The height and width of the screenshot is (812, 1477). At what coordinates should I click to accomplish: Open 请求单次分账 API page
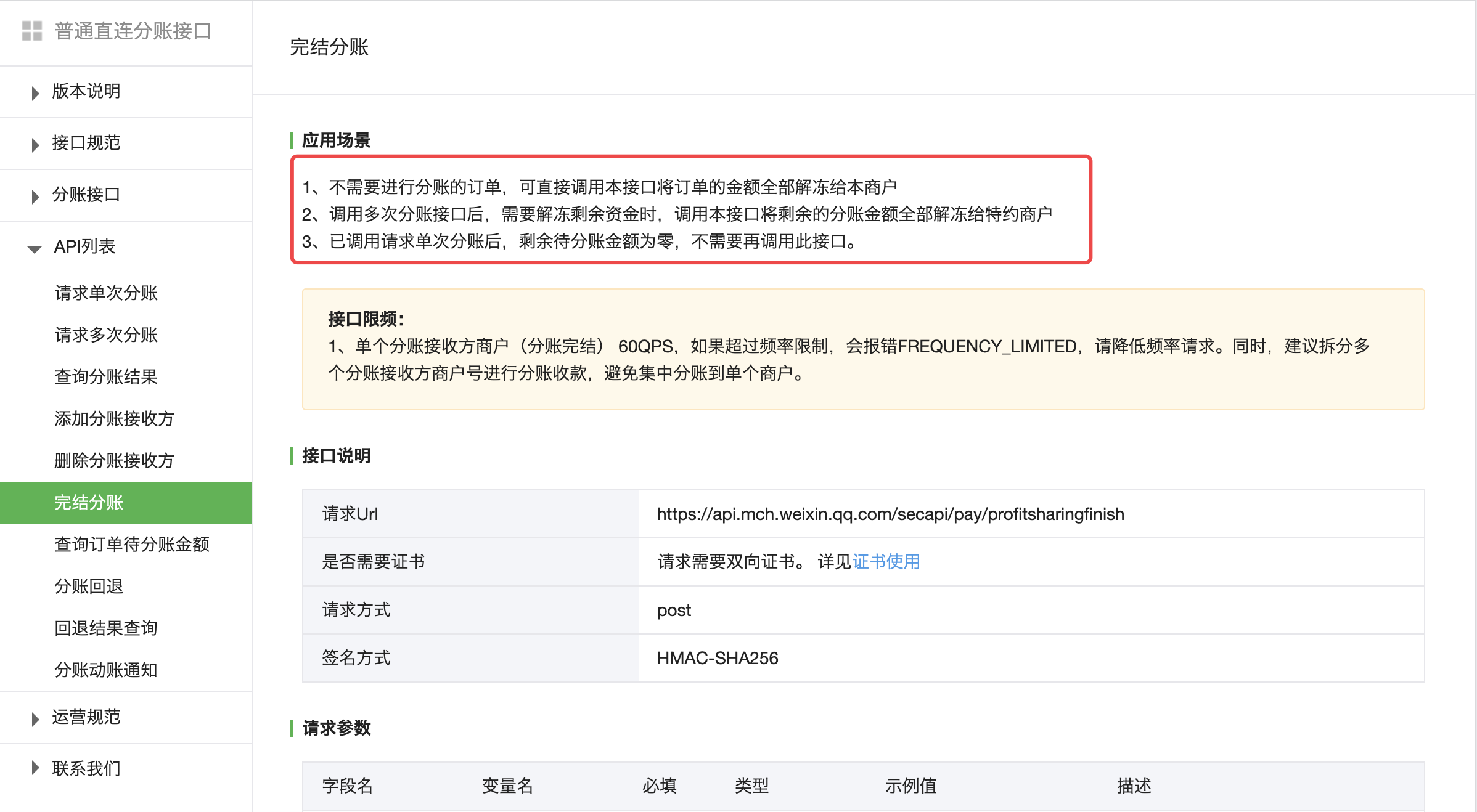click(x=106, y=293)
